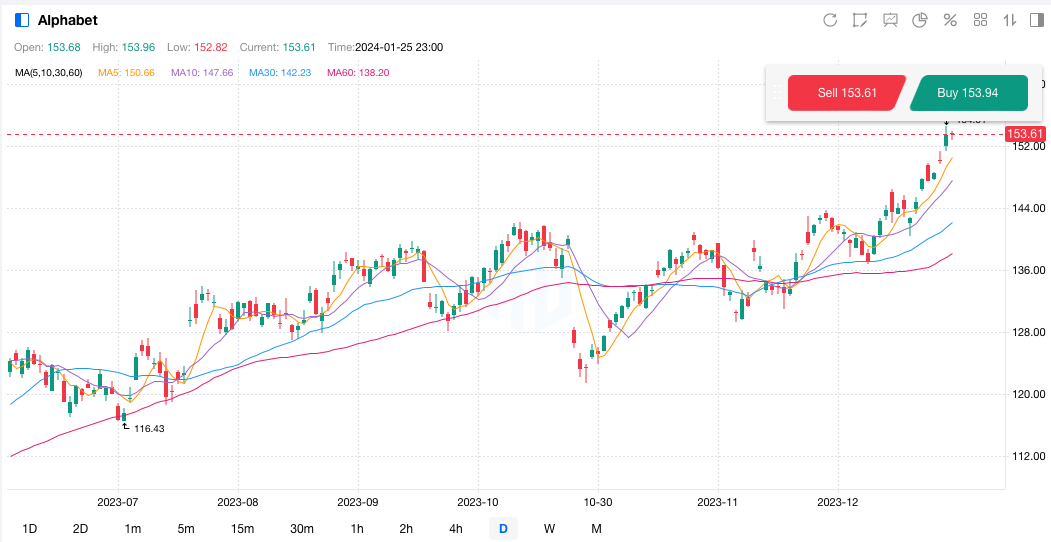Image resolution: width=1051 pixels, height=542 pixels.
Task: Open the chart presentation board icon
Action: (890, 20)
